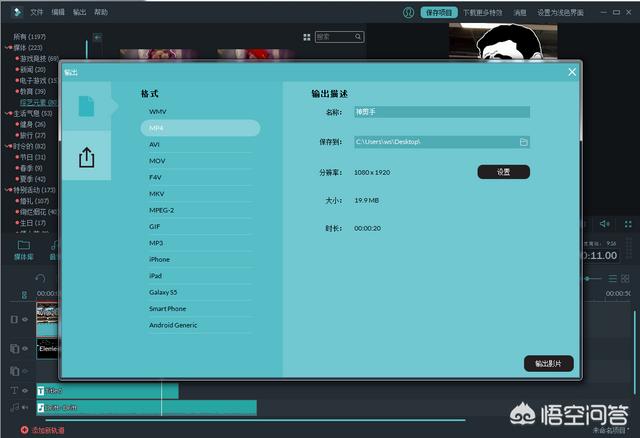Click the 设置 resolution settings button
Viewport: 640px width, 438px height.
click(x=503, y=172)
